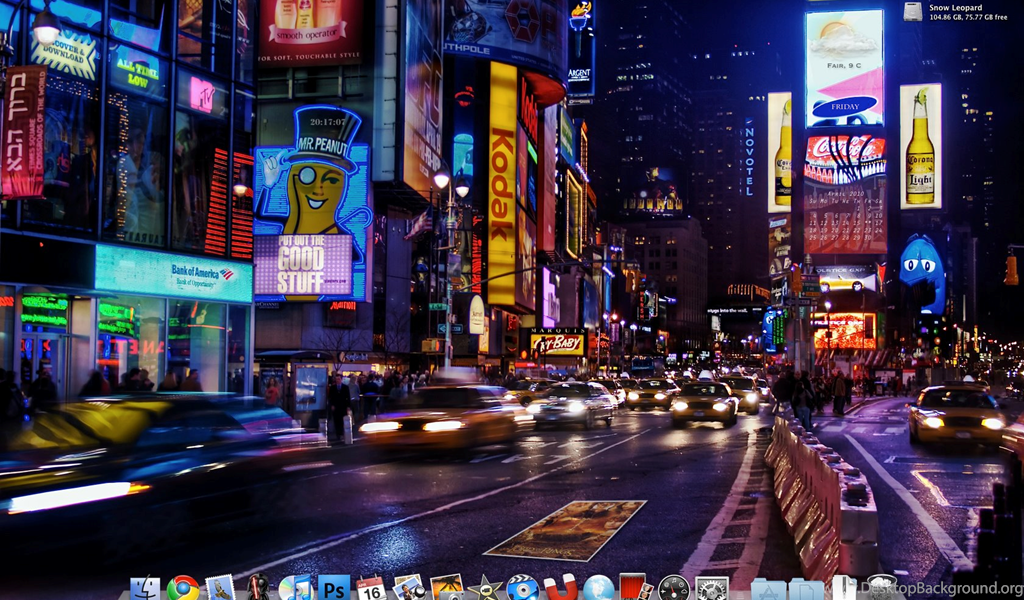Open iTunes from the dock

(x=295, y=588)
